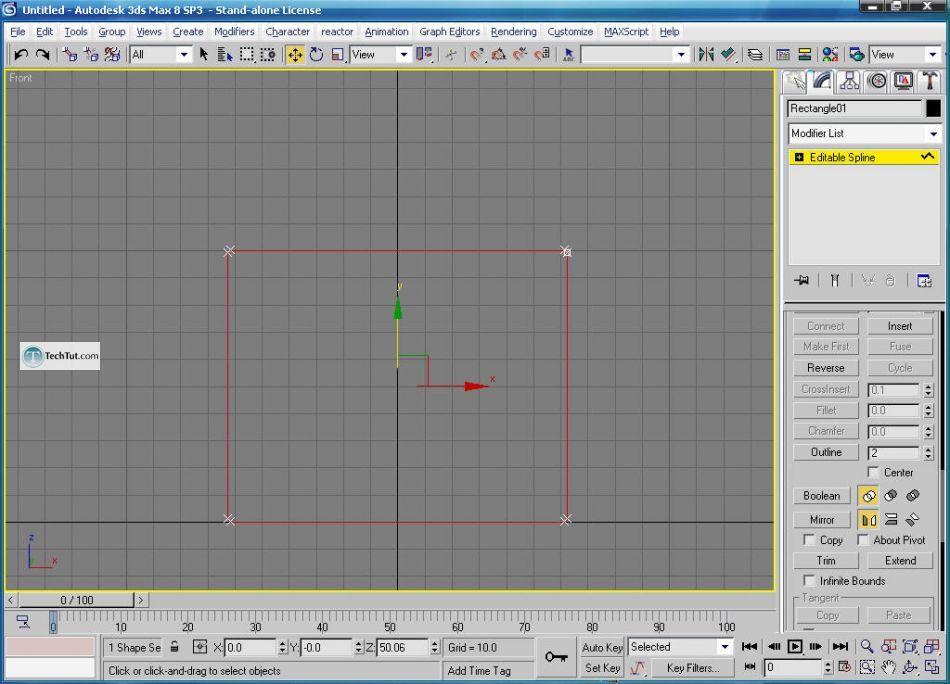Select Mirror Both icon
This screenshot has width=950, height=684.
click(x=913, y=520)
